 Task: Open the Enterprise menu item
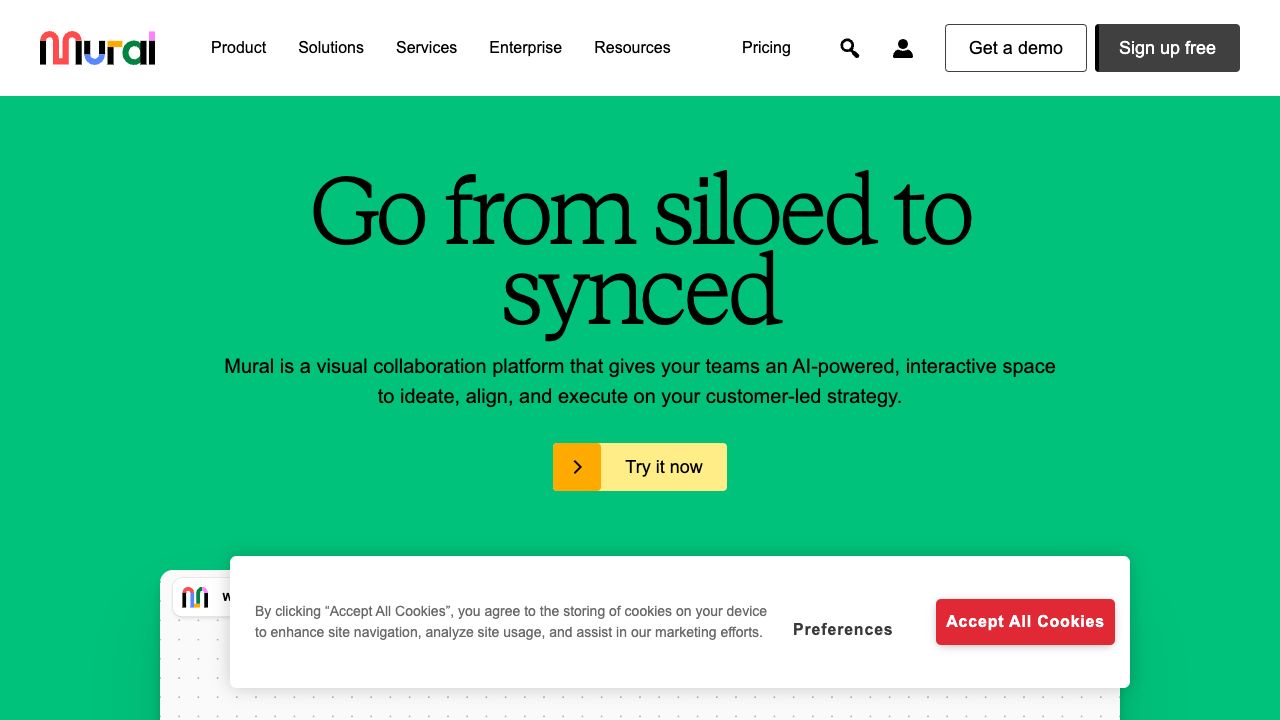pos(525,48)
